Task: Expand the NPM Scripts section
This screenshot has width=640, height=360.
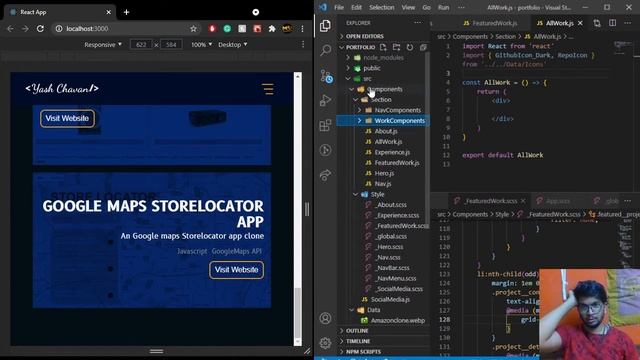Action: [x=363, y=351]
